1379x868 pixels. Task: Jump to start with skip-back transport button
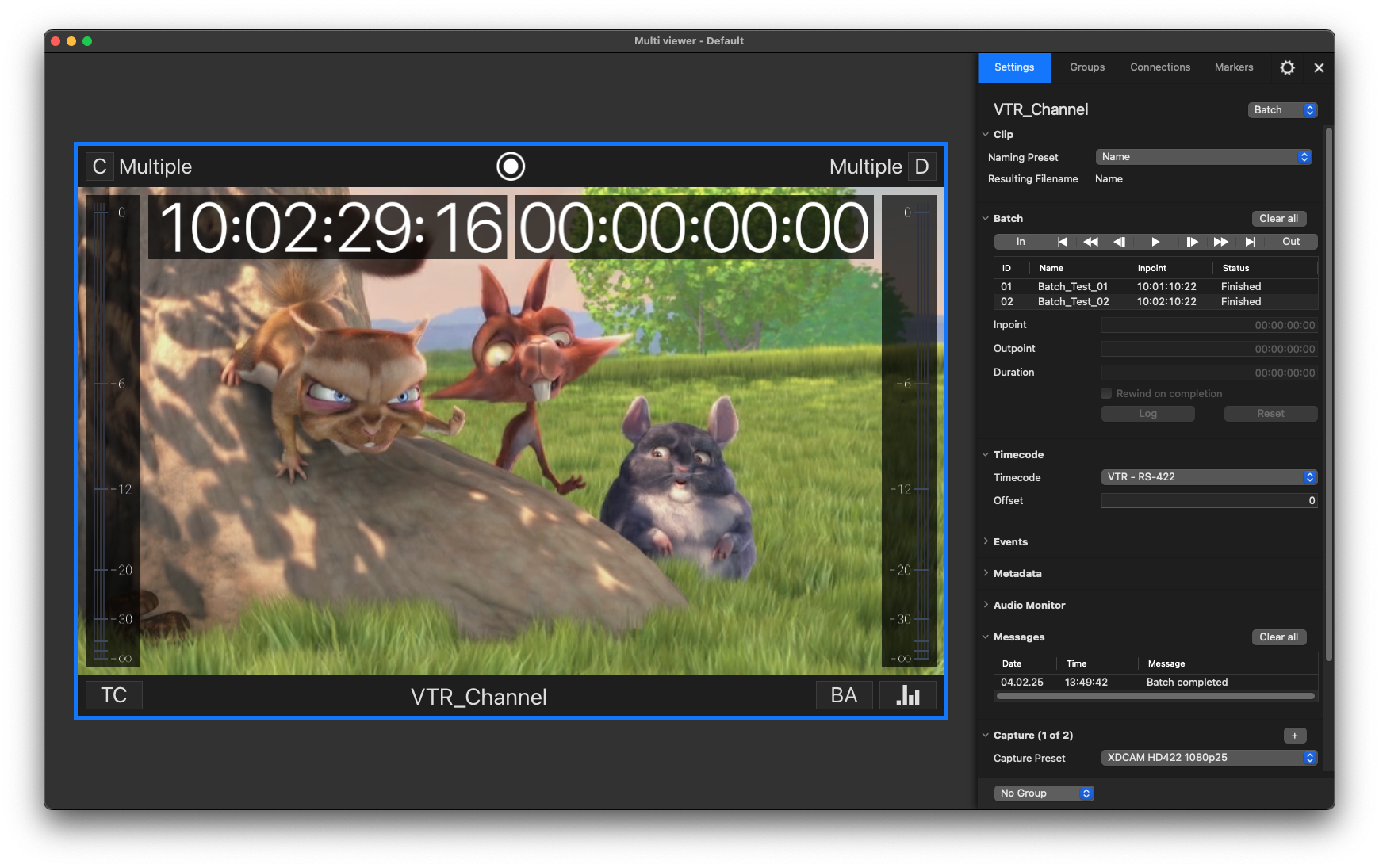pyautogui.click(x=1062, y=242)
